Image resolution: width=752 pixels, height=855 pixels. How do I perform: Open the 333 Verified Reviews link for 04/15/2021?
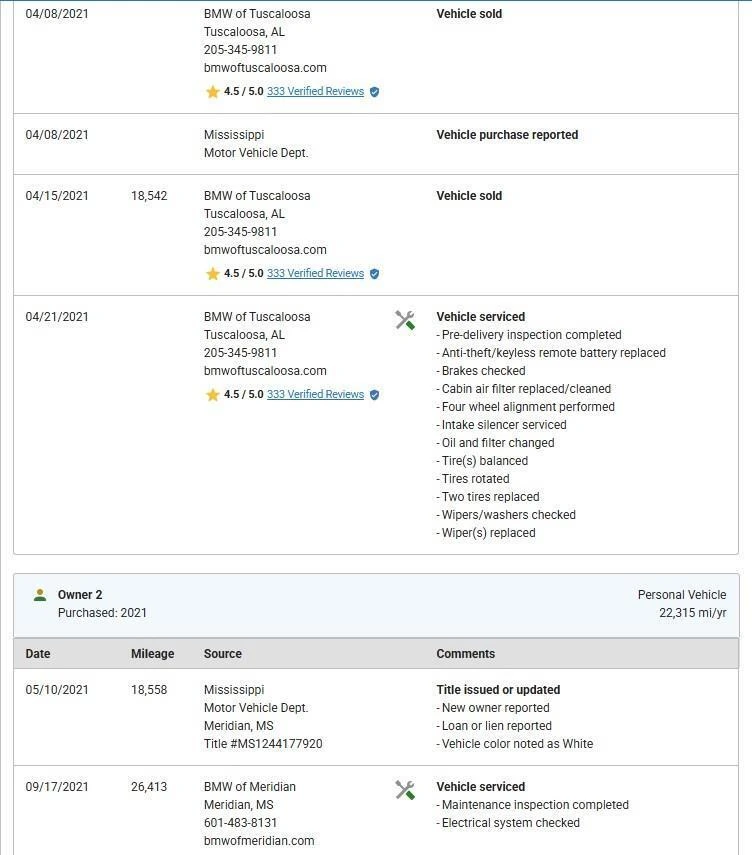pyautogui.click(x=315, y=274)
